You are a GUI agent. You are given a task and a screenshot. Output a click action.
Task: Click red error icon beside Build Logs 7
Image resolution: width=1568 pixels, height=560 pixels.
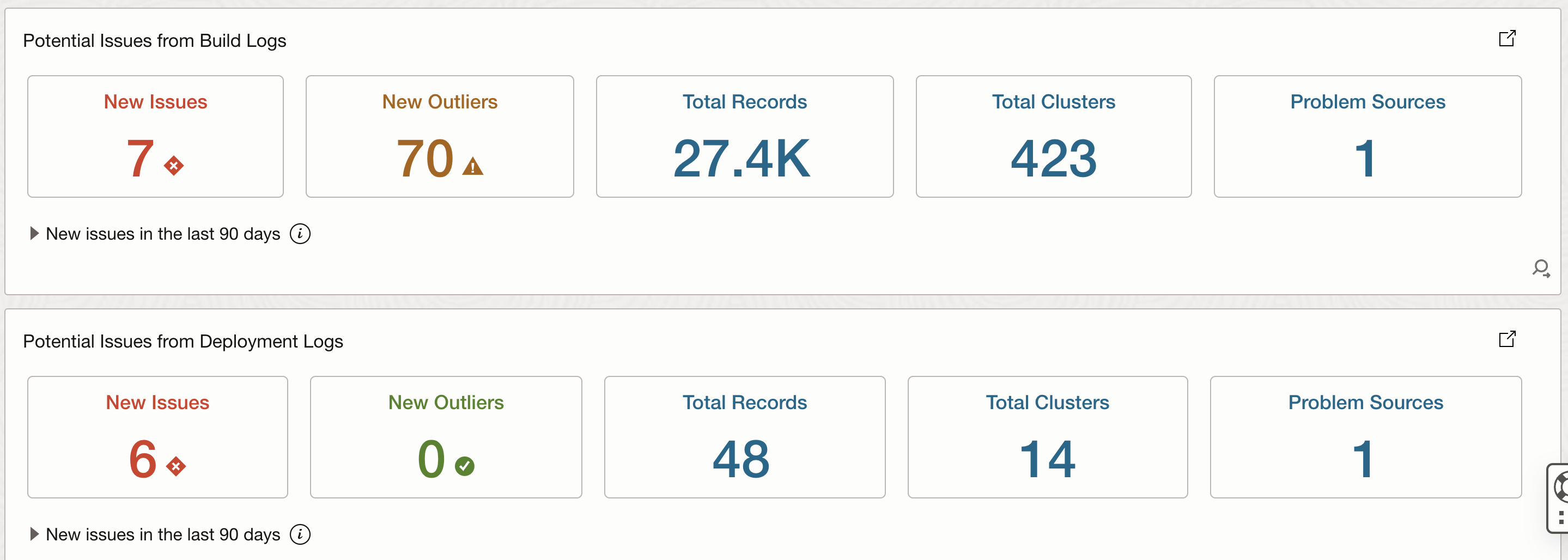click(174, 166)
